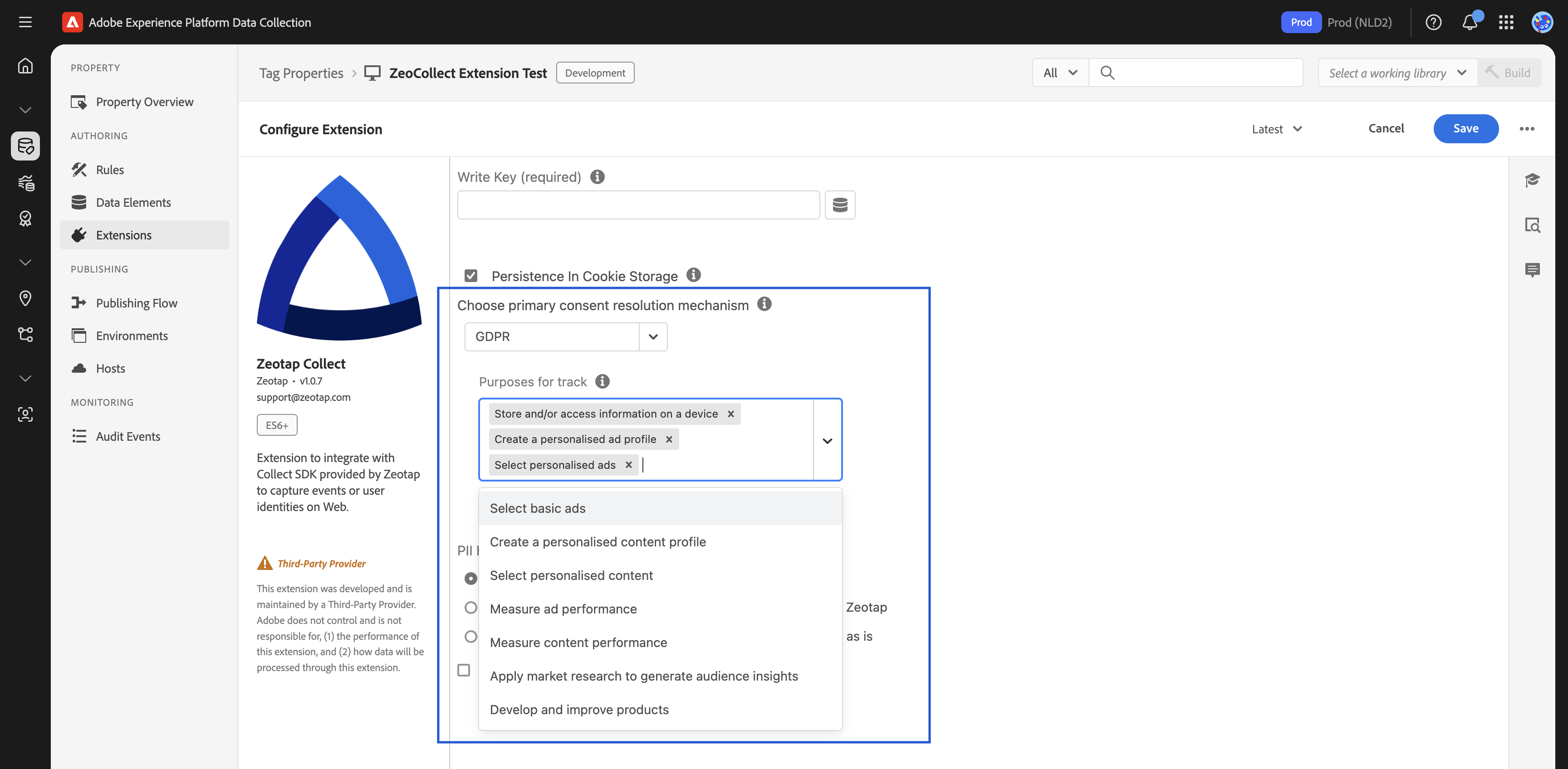Click the Tag Properties breadcrumb link
1568x769 pixels.
tap(301, 73)
